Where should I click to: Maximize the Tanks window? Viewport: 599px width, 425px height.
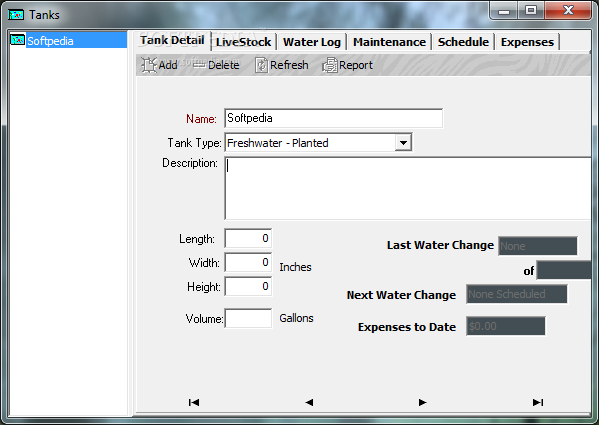click(531, 10)
